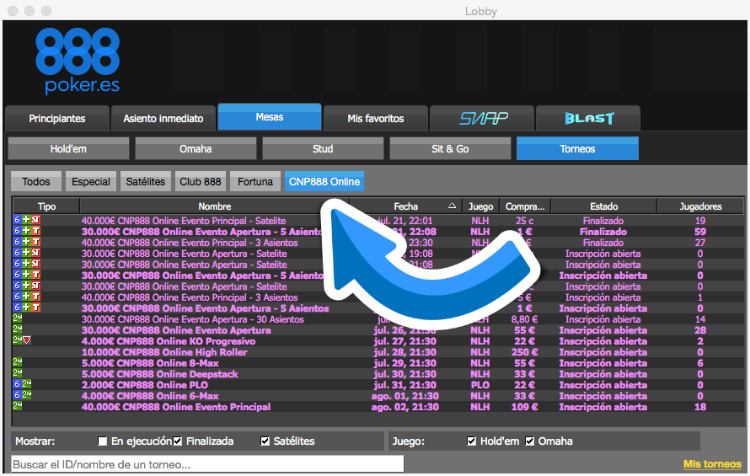Click blue 6 icon in Online PLO row

pyautogui.click(x=17, y=384)
